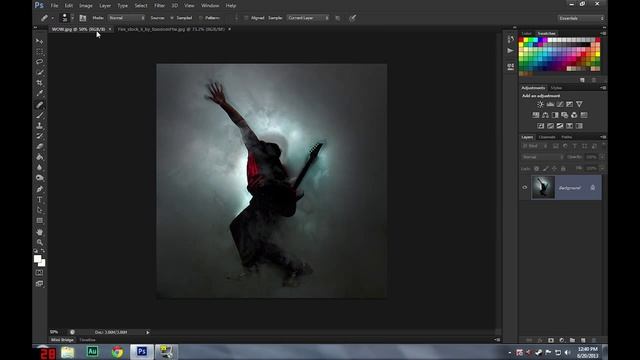Open the layer Opacity dropdown
The width and height of the screenshot is (640, 360).
pyautogui.click(x=602, y=157)
